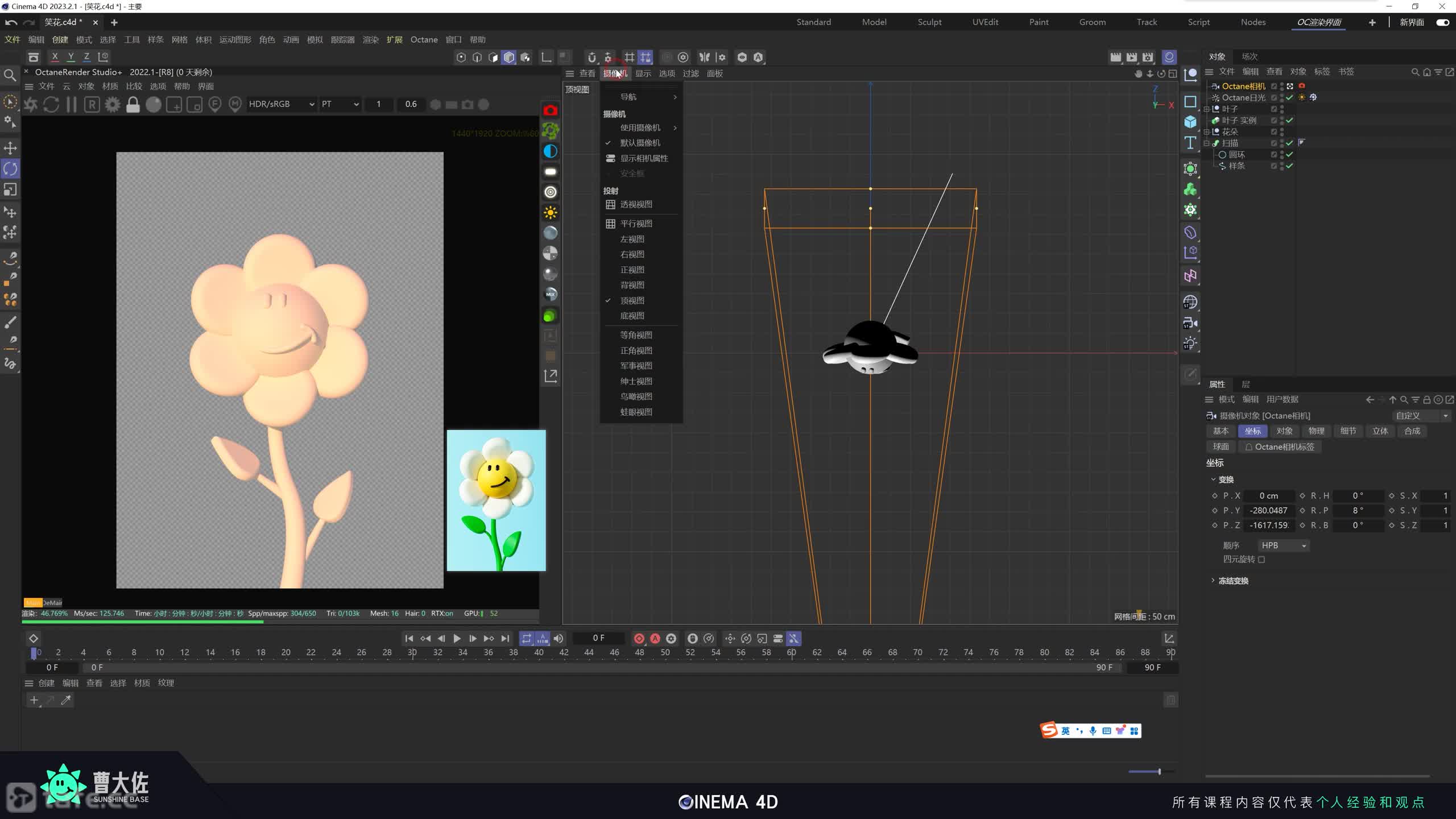1456x819 pixels.
Task: Open the 顺序 HPB dropdown
Action: coord(1283,545)
